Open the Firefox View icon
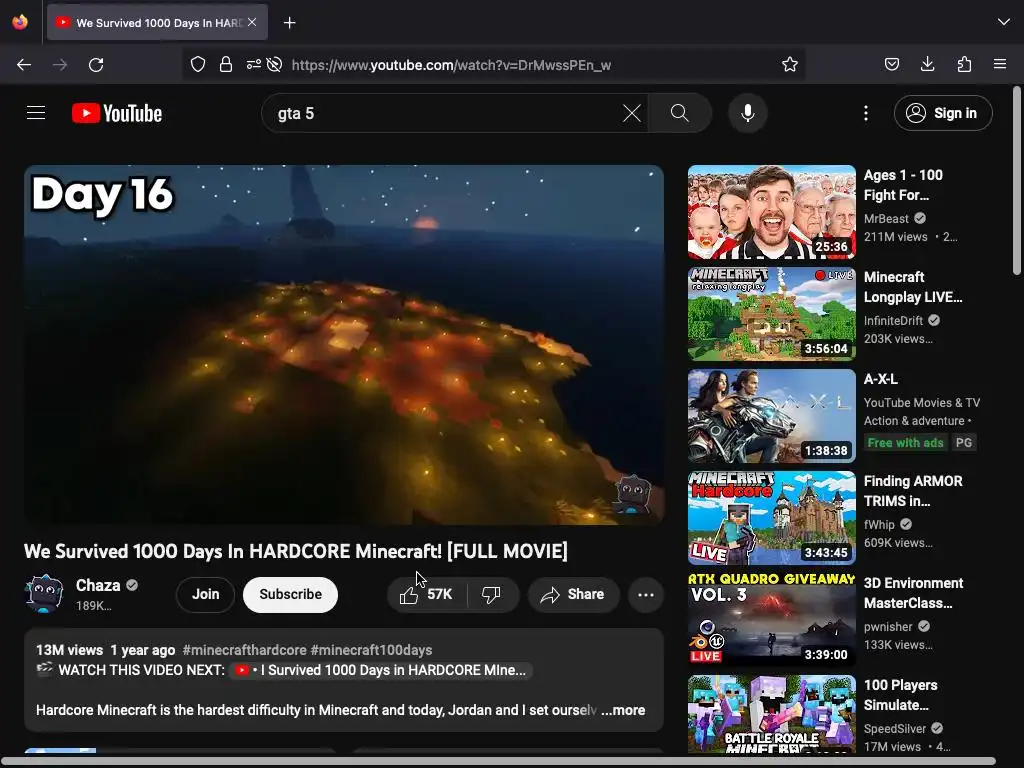Viewport: 1024px width, 768px height. pos(20,22)
